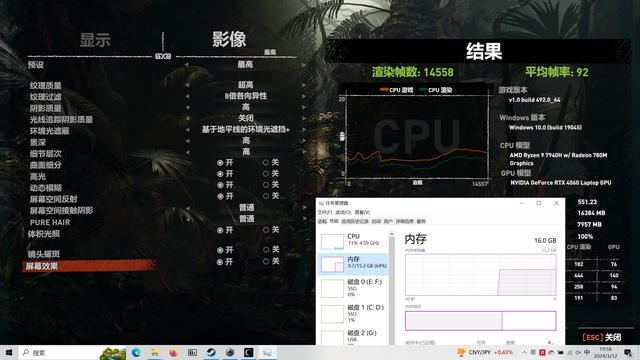Viewport: 640px width, 360px height.
Task: Open the 文件(F) menu in Task Manager
Action: 324,212
